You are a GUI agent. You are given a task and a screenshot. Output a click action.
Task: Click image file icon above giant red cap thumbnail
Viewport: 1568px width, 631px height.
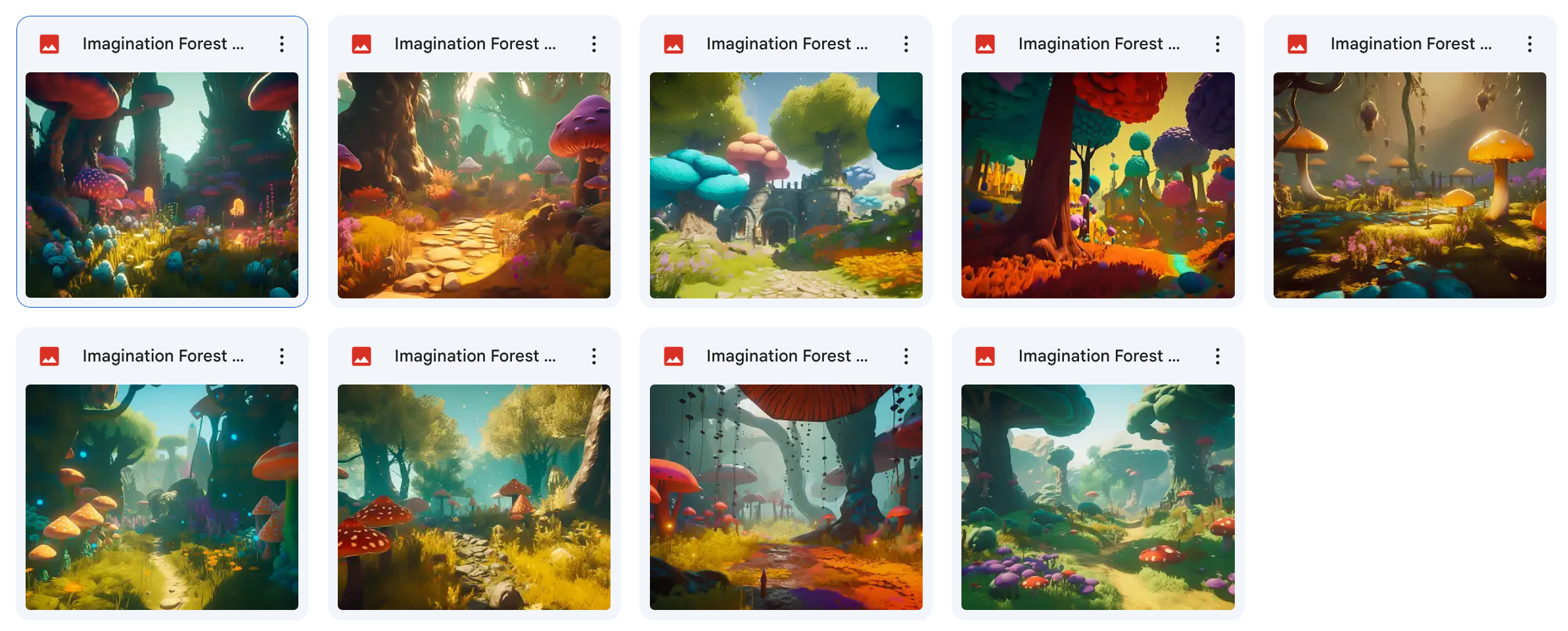[x=674, y=356]
